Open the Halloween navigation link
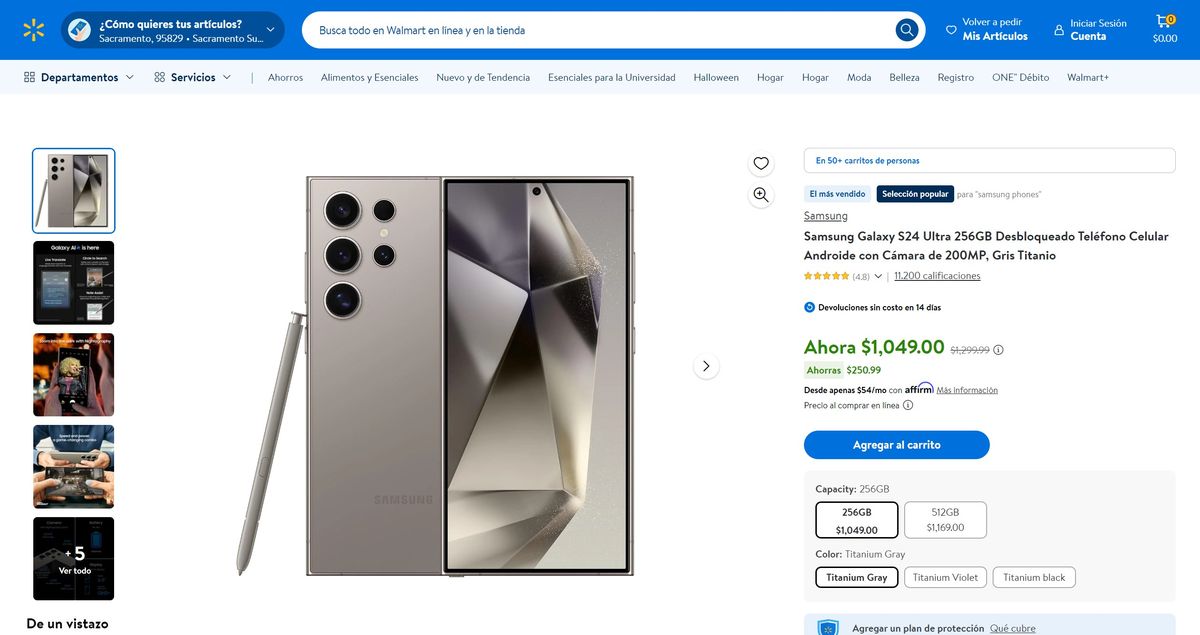 [716, 77]
